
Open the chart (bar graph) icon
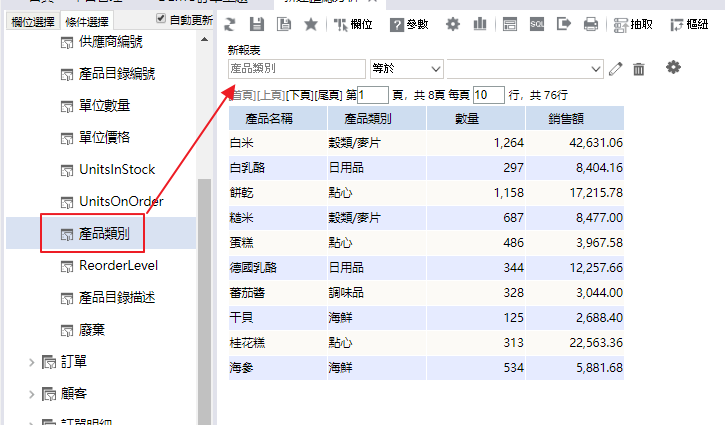[x=480, y=24]
